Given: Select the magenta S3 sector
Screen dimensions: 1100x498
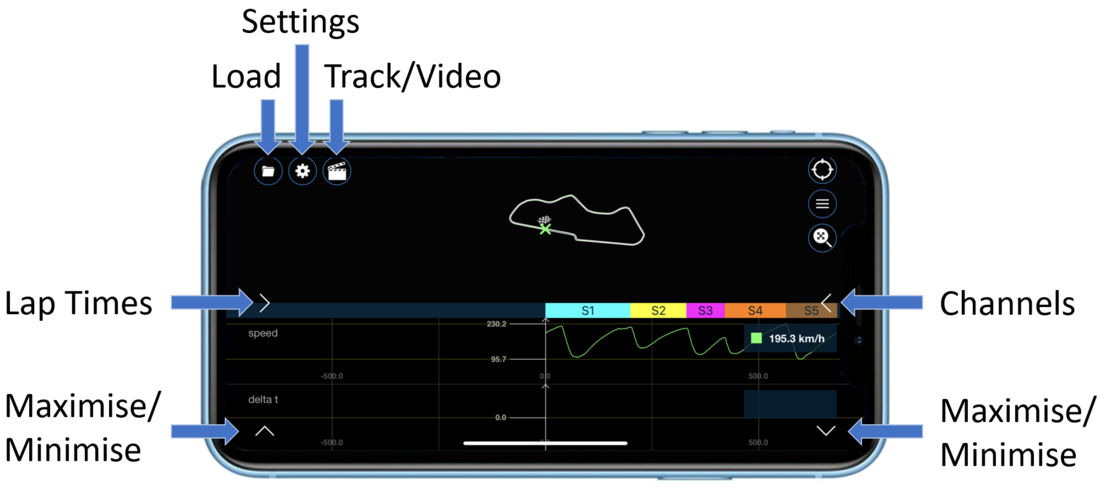Looking at the screenshot, I should click(x=705, y=310).
